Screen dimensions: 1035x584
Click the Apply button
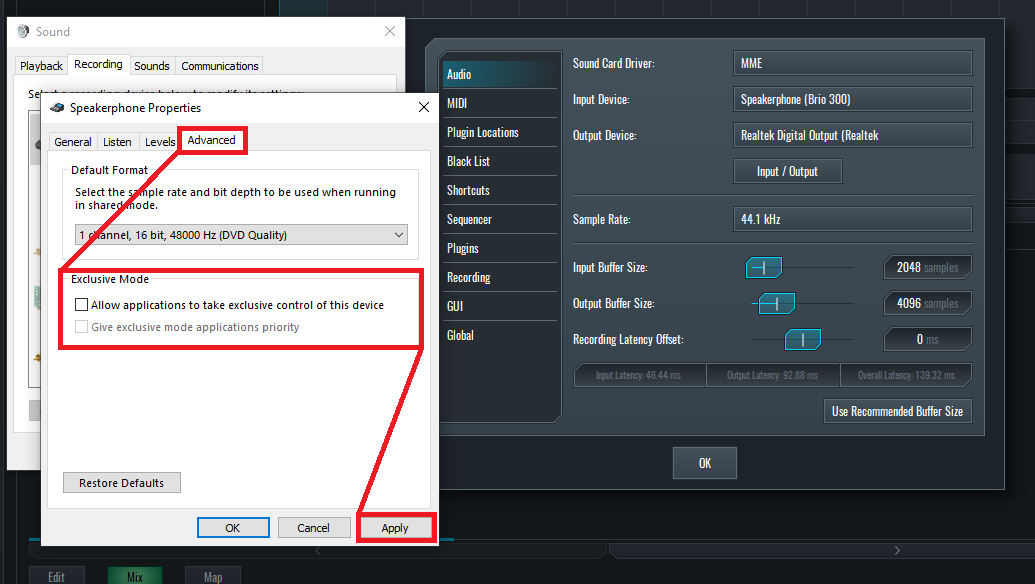tap(395, 528)
